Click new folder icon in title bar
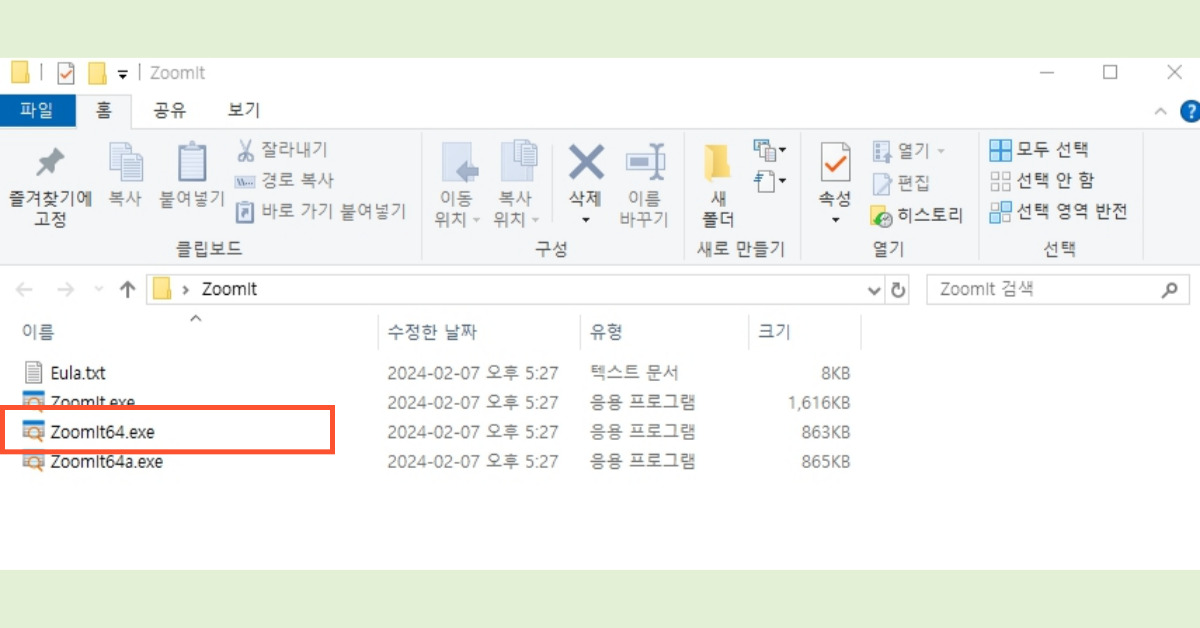This screenshot has height=628, width=1200. (97, 73)
